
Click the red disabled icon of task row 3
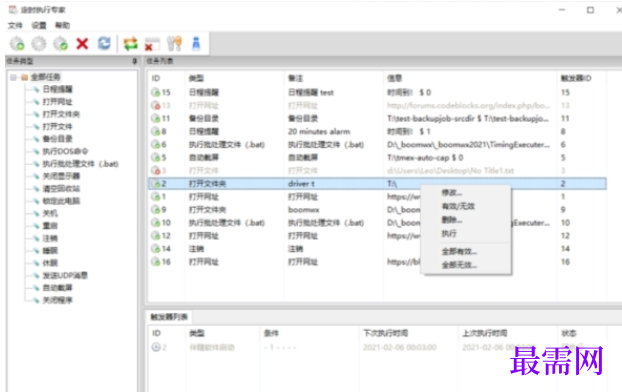click(156, 171)
